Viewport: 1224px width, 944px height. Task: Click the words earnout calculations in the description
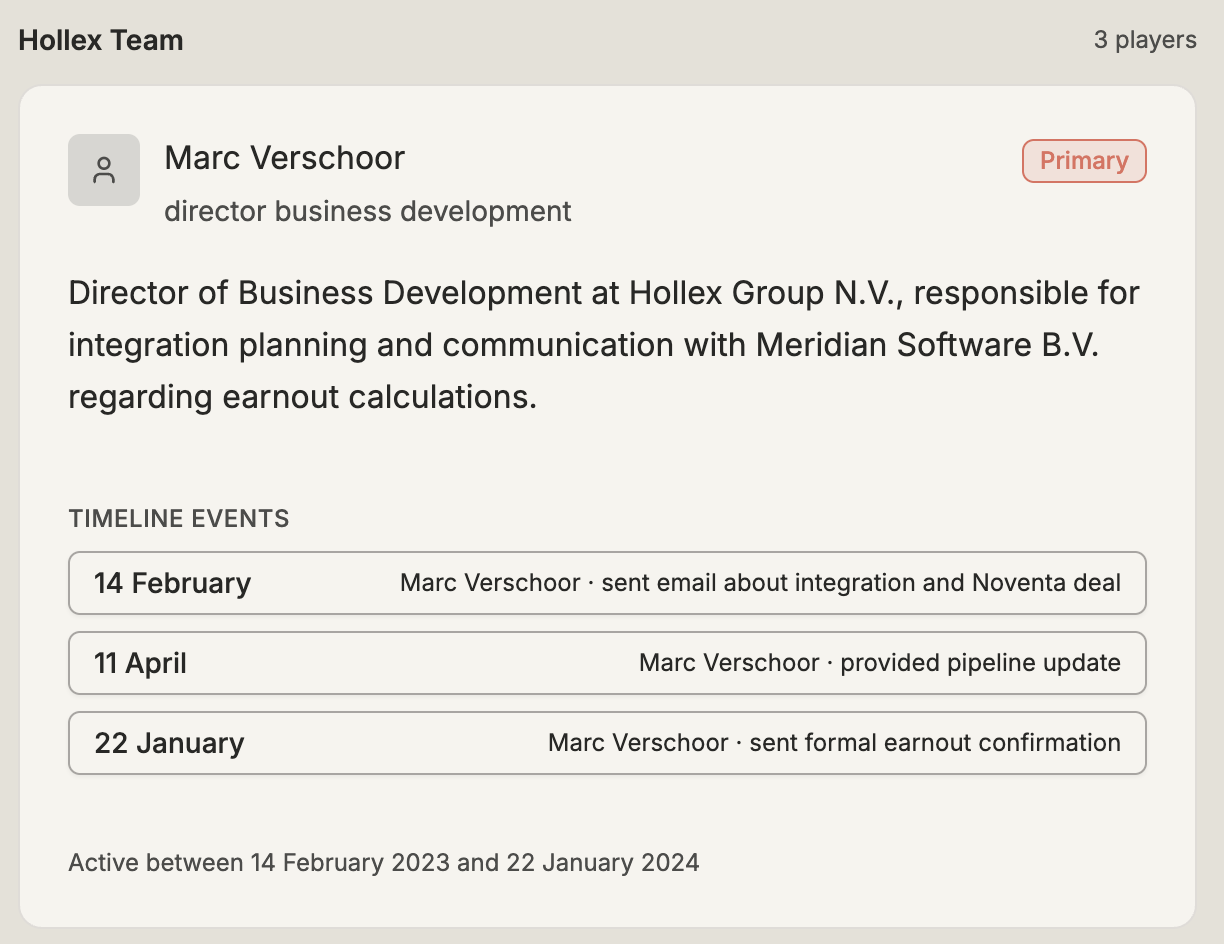click(379, 398)
